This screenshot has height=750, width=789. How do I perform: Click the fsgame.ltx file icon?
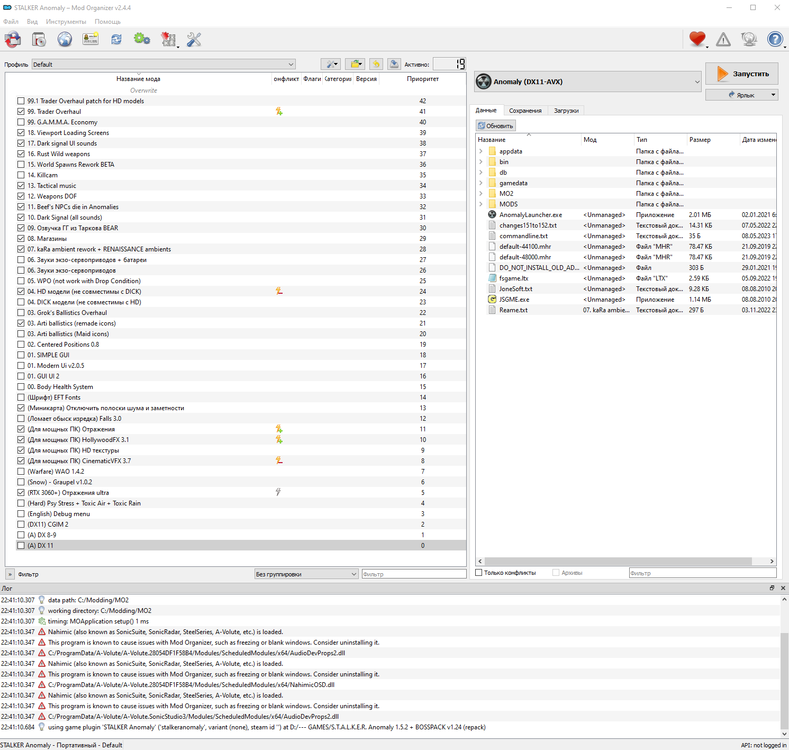[x=492, y=278]
